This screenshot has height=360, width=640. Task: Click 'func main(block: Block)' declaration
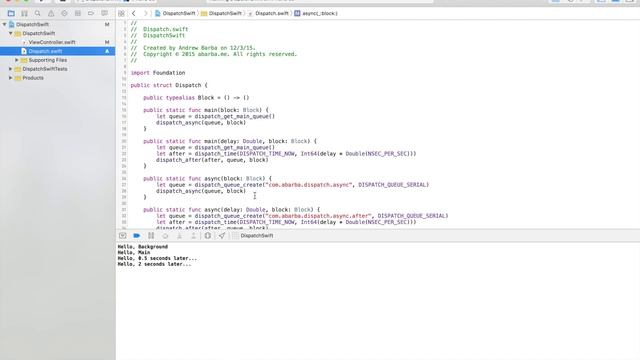tap(206, 110)
